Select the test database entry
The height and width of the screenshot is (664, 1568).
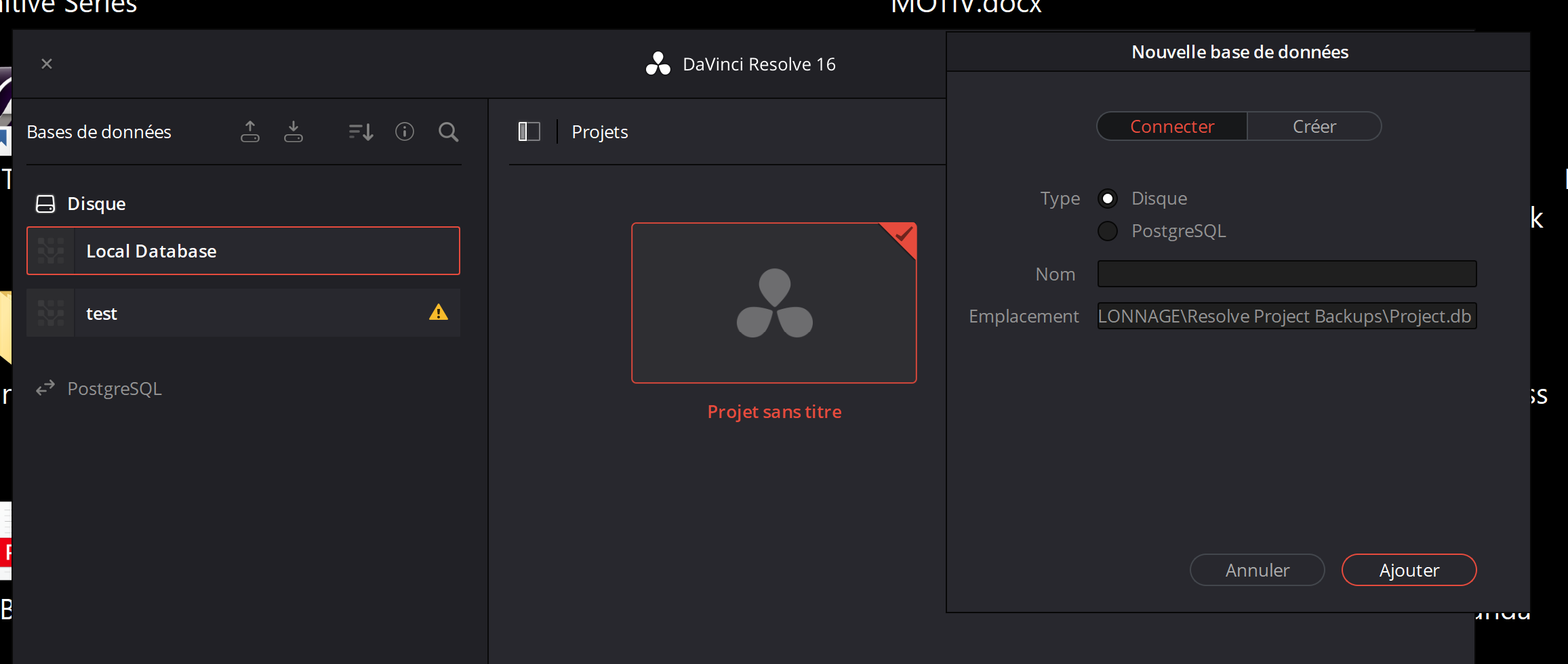point(244,313)
